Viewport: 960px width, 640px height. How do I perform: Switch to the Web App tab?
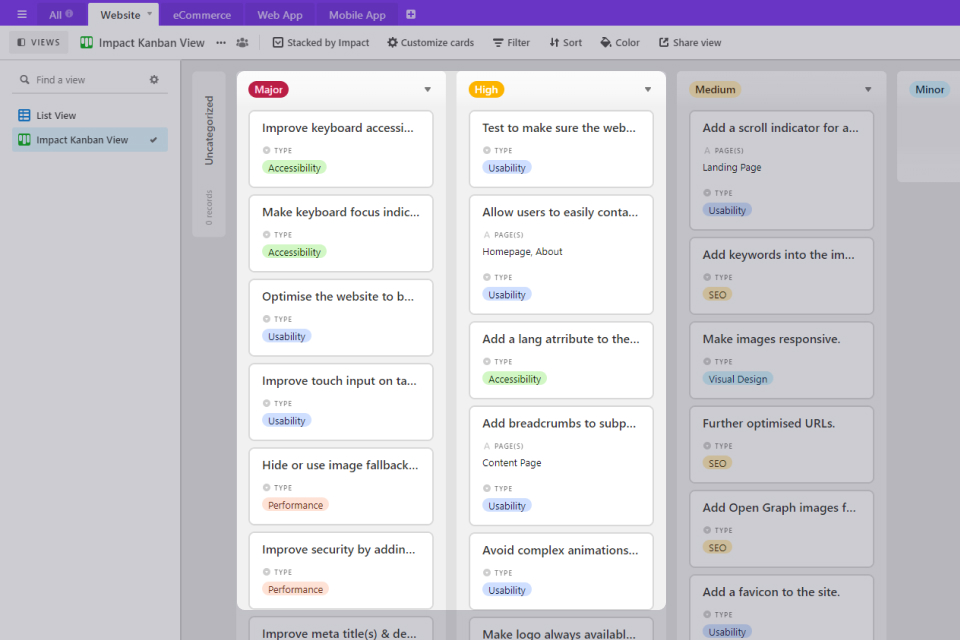280,15
